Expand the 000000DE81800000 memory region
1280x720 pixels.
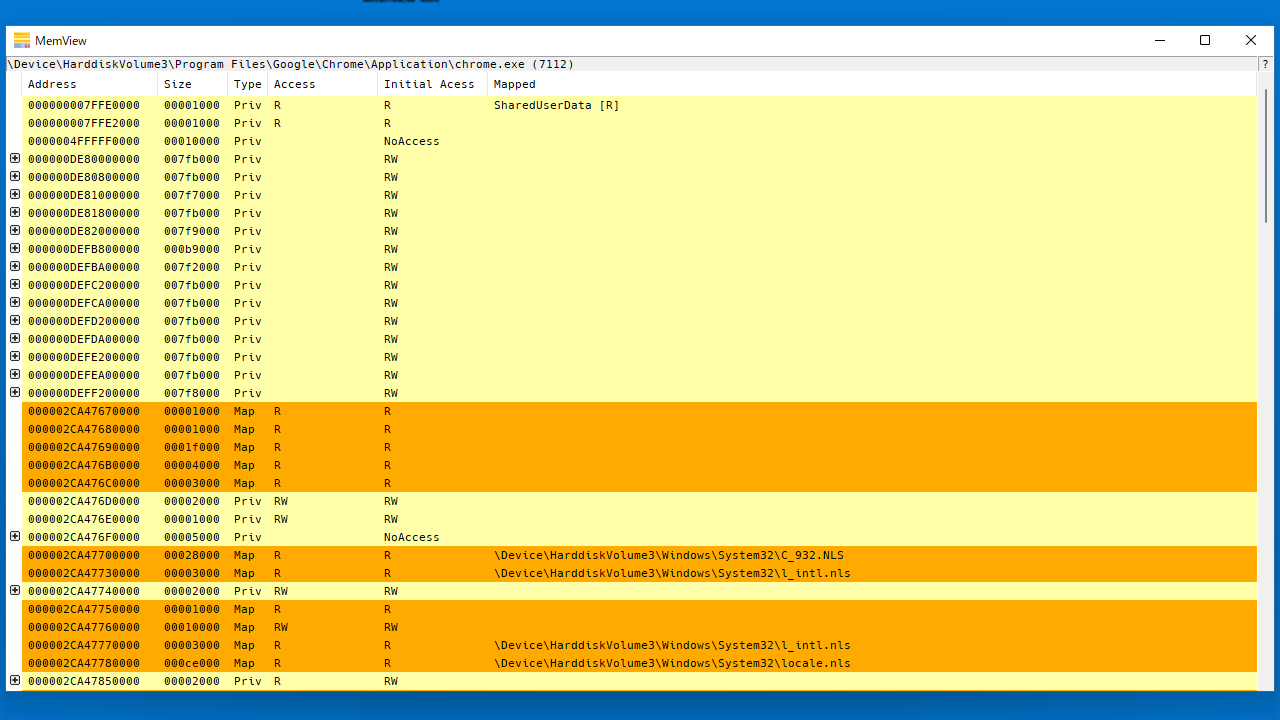point(15,213)
